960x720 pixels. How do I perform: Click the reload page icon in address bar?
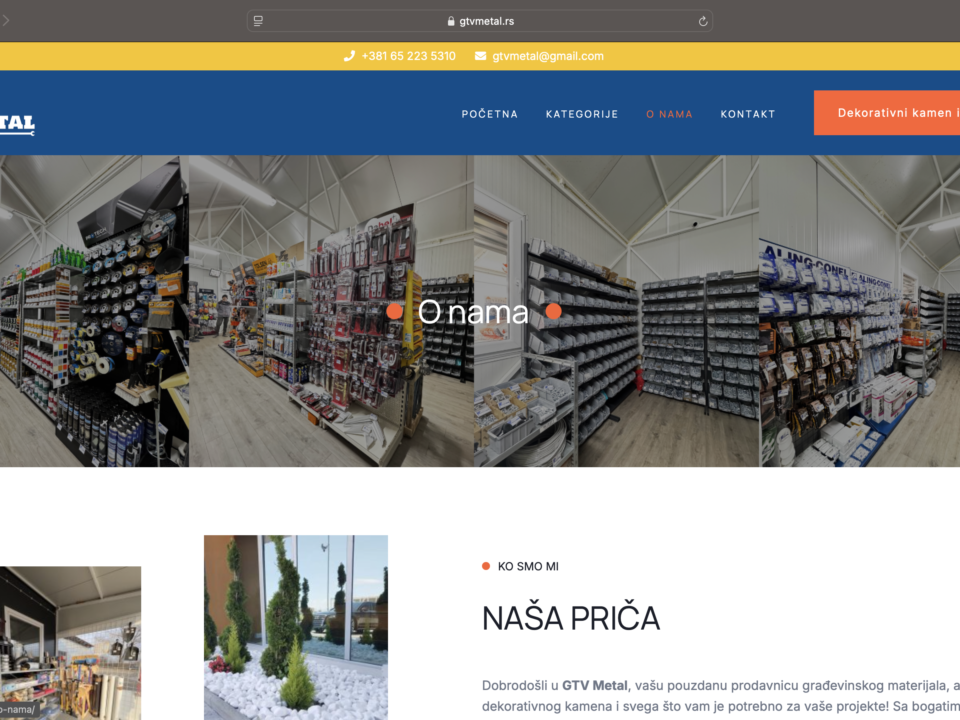click(x=702, y=21)
